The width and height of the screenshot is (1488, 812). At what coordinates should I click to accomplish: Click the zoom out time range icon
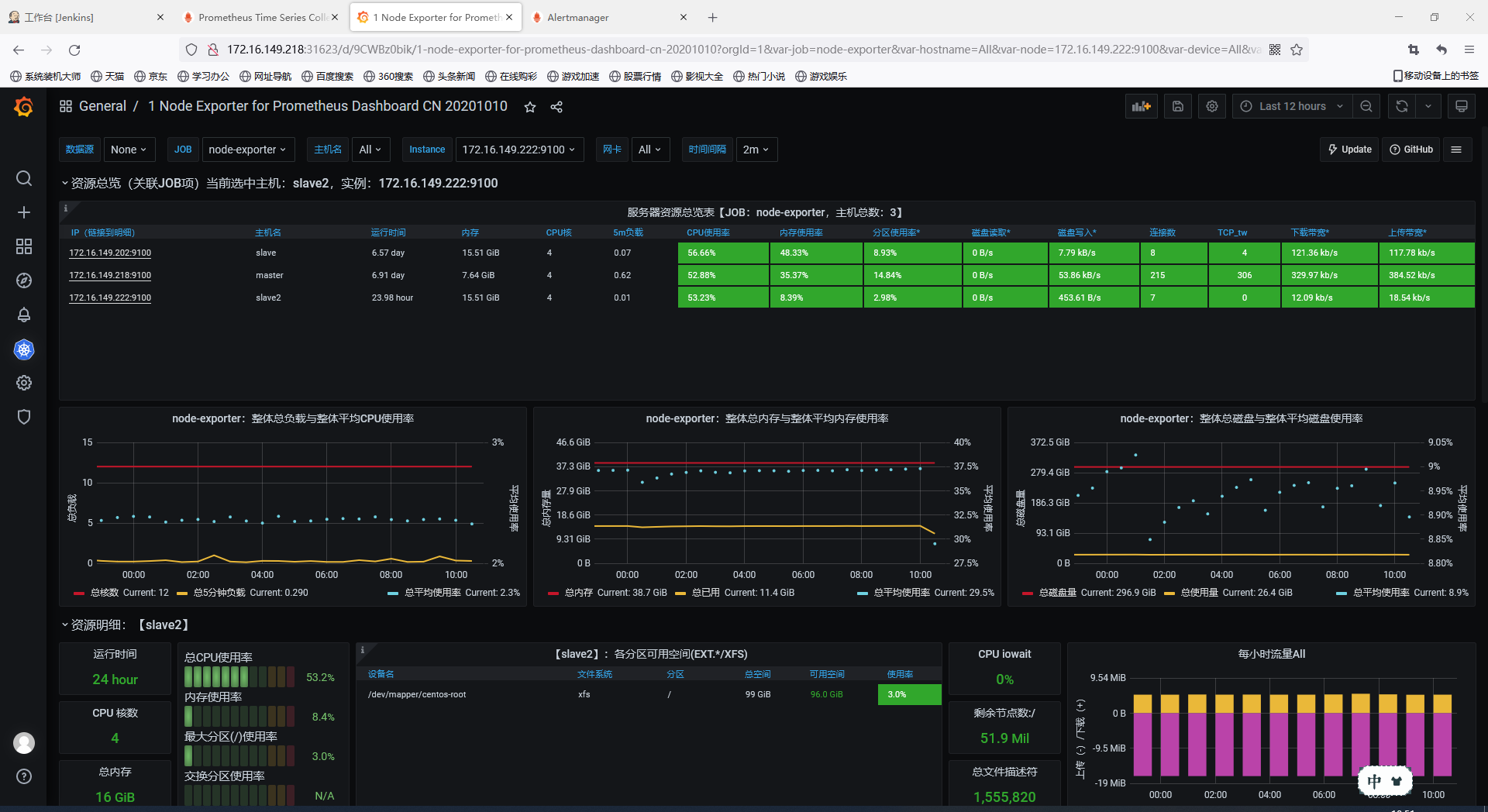point(1366,106)
